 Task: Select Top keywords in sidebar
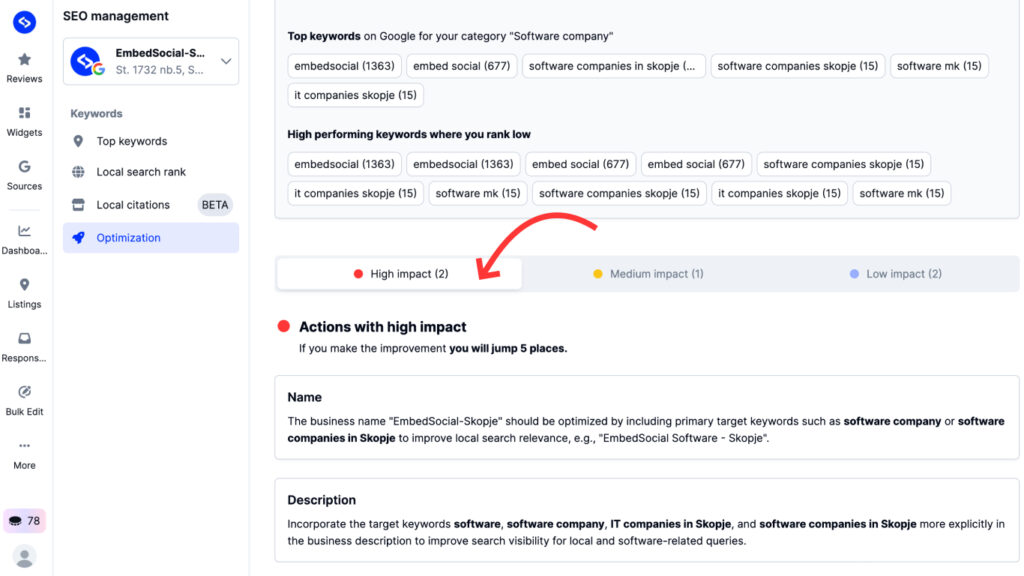coord(131,141)
